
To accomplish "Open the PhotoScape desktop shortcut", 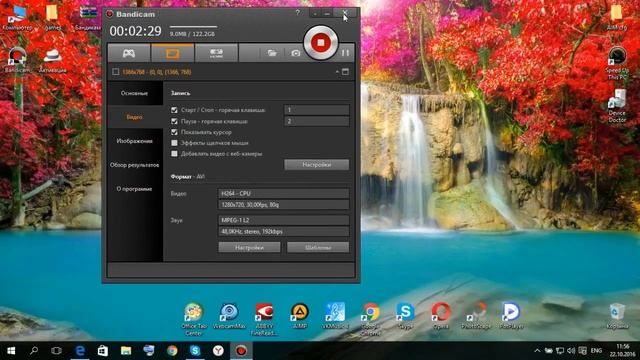I will coord(476,316).
